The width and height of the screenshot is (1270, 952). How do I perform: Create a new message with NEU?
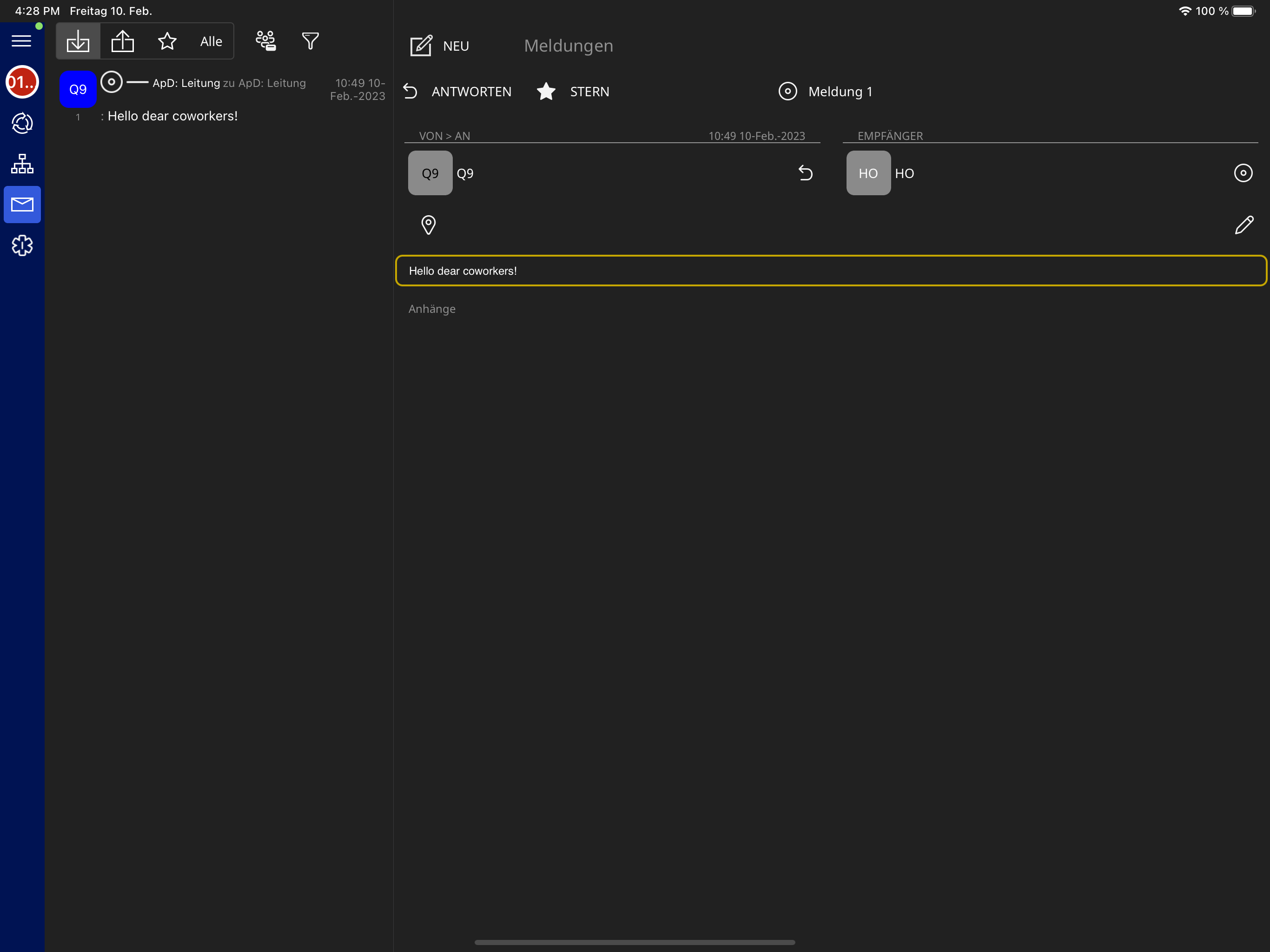456,46
